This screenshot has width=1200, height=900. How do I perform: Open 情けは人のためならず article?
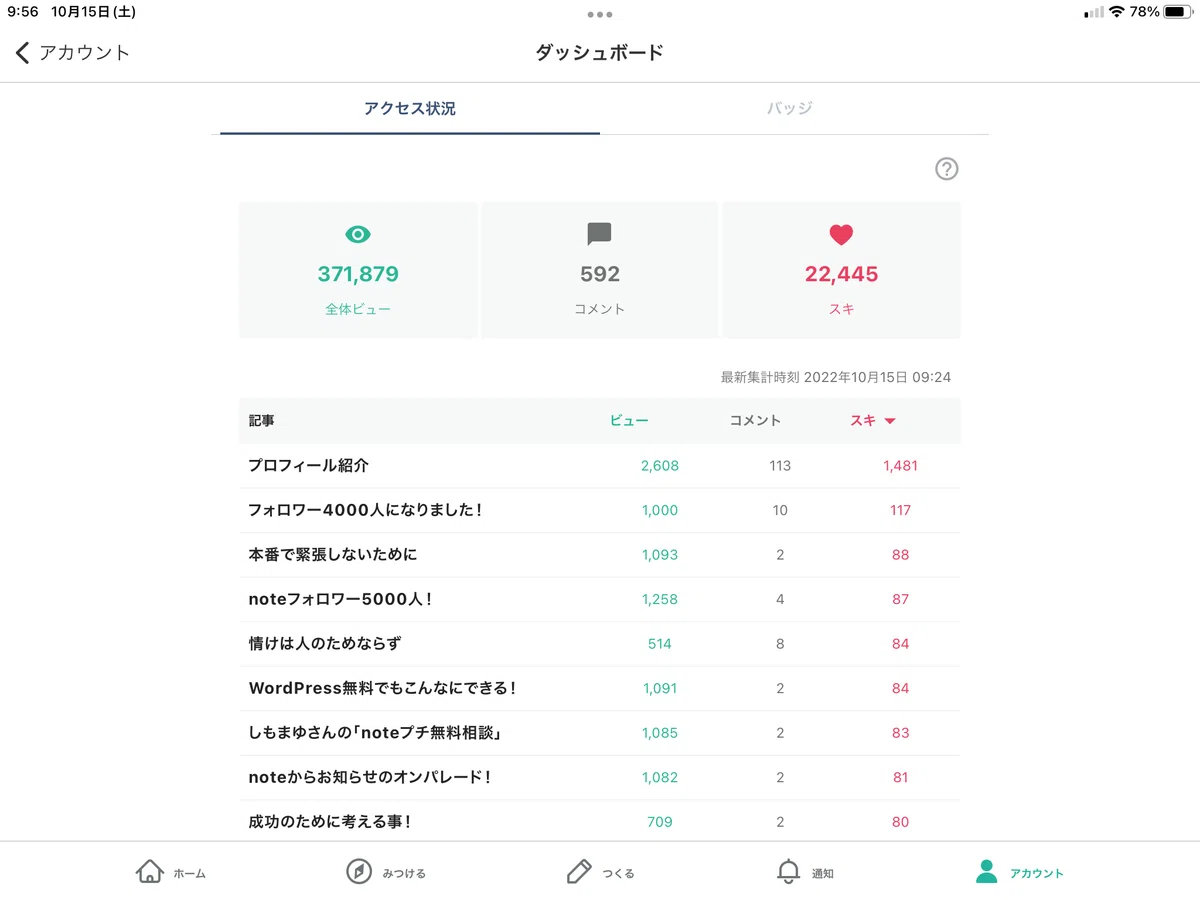tap(325, 643)
